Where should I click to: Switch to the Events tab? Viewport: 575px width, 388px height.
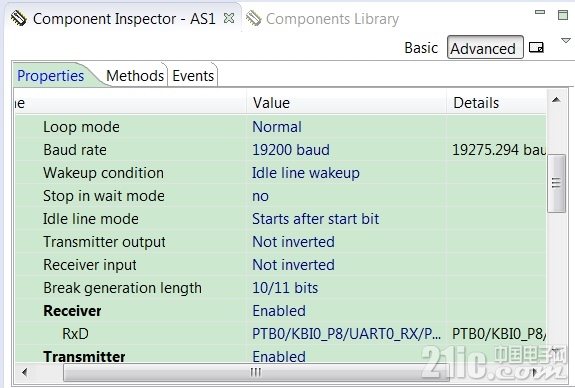tap(193, 76)
